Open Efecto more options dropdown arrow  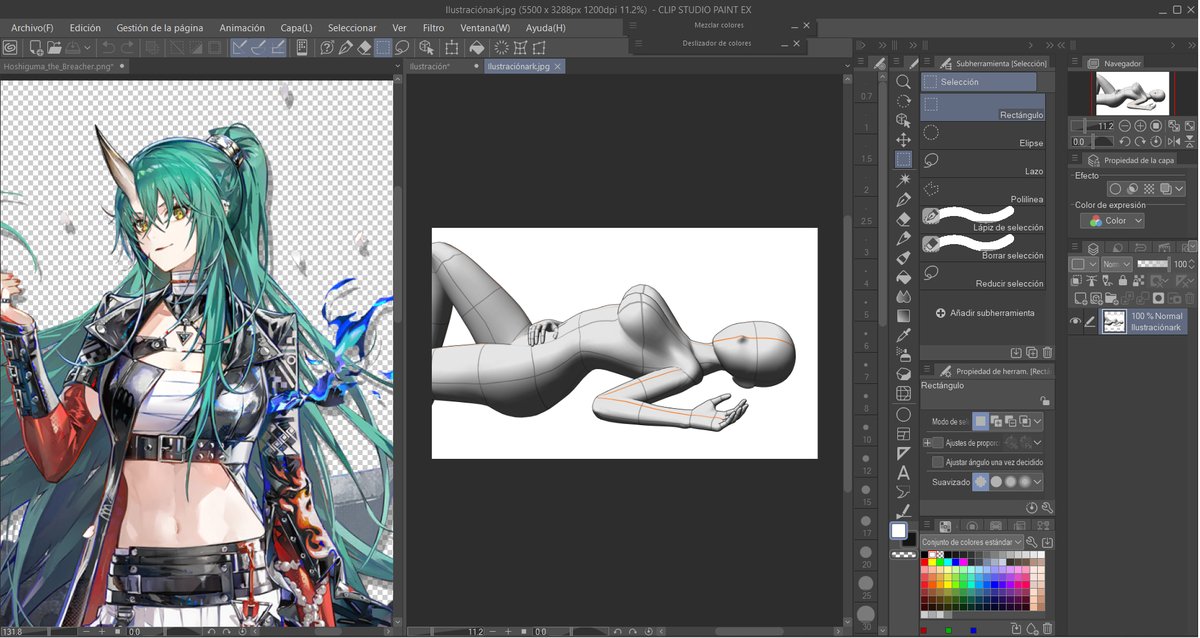(1179, 189)
